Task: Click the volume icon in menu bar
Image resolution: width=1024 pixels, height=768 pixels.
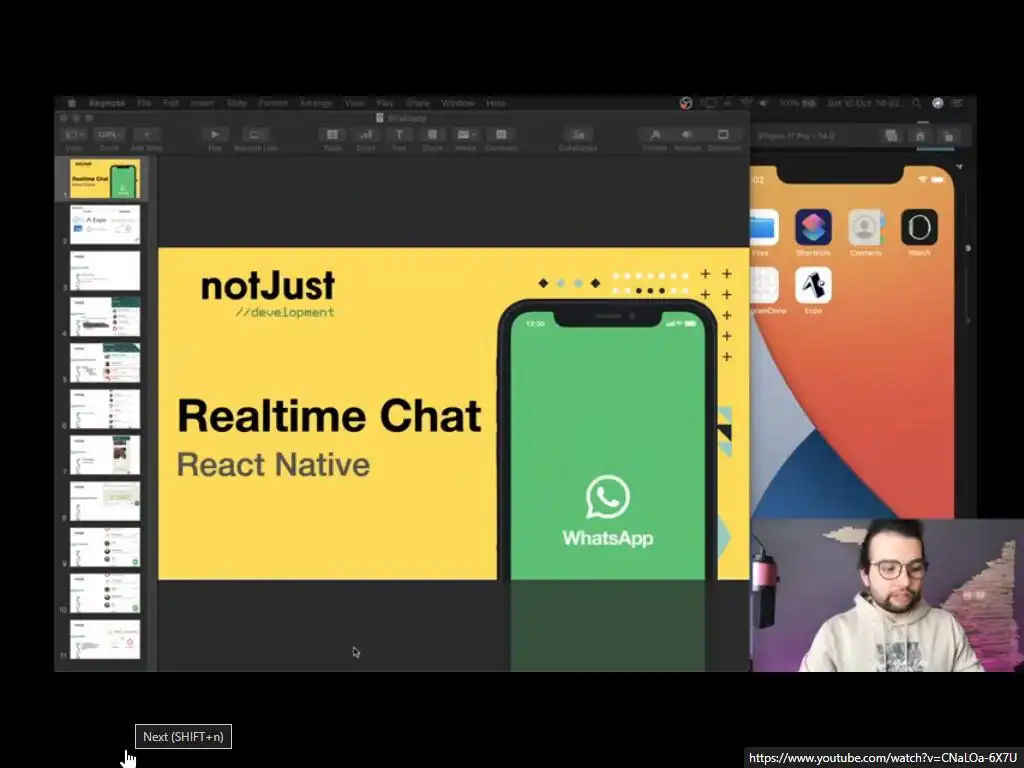Action: tap(763, 103)
